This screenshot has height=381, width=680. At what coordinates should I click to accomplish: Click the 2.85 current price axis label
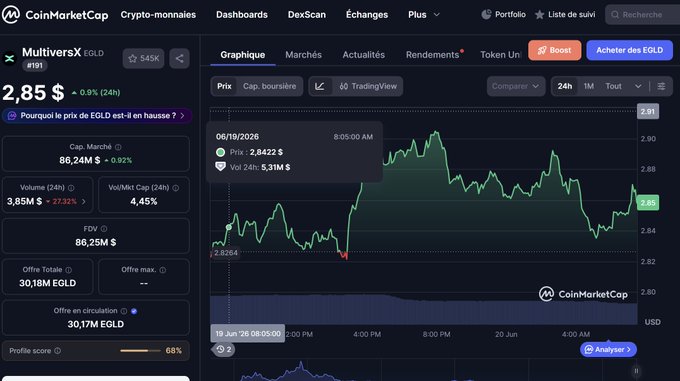[x=648, y=203]
